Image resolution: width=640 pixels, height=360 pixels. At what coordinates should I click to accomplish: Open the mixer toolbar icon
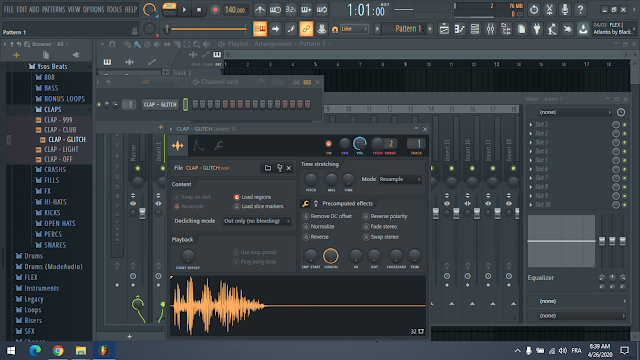(x=490, y=29)
